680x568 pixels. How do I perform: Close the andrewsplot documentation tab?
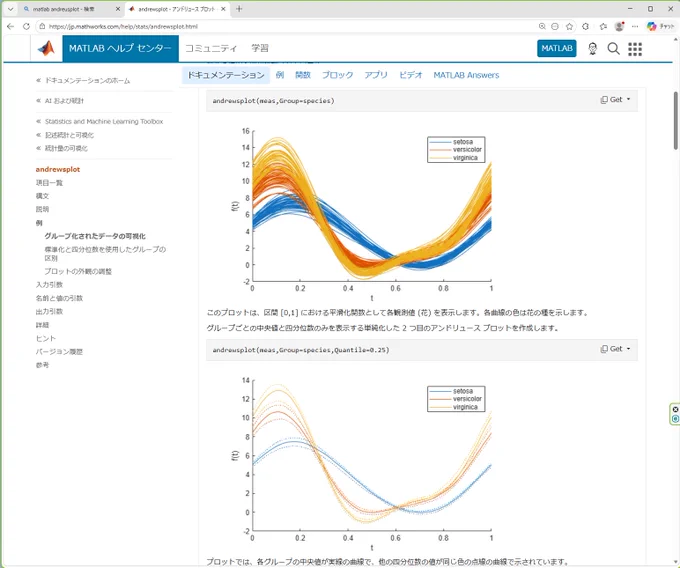223,9
